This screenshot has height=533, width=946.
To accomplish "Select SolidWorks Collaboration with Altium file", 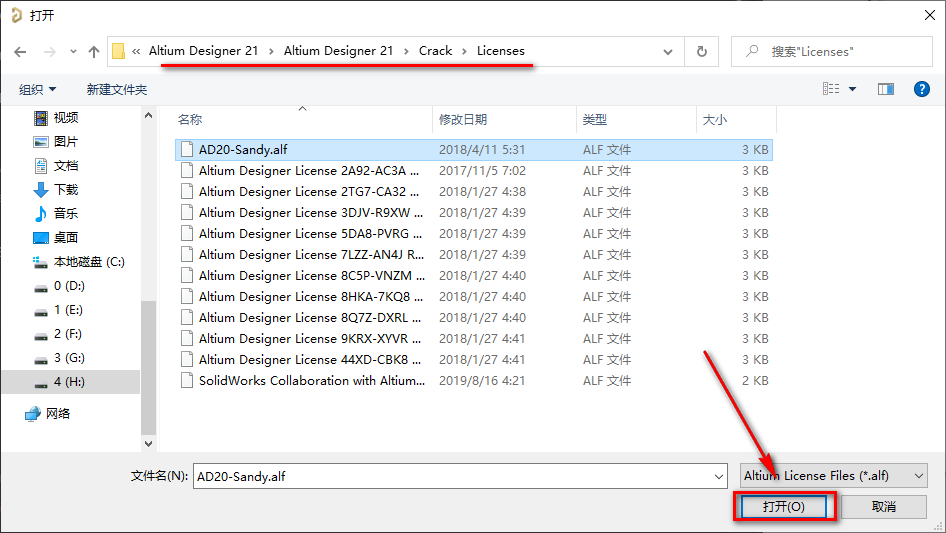I will point(474,381).
